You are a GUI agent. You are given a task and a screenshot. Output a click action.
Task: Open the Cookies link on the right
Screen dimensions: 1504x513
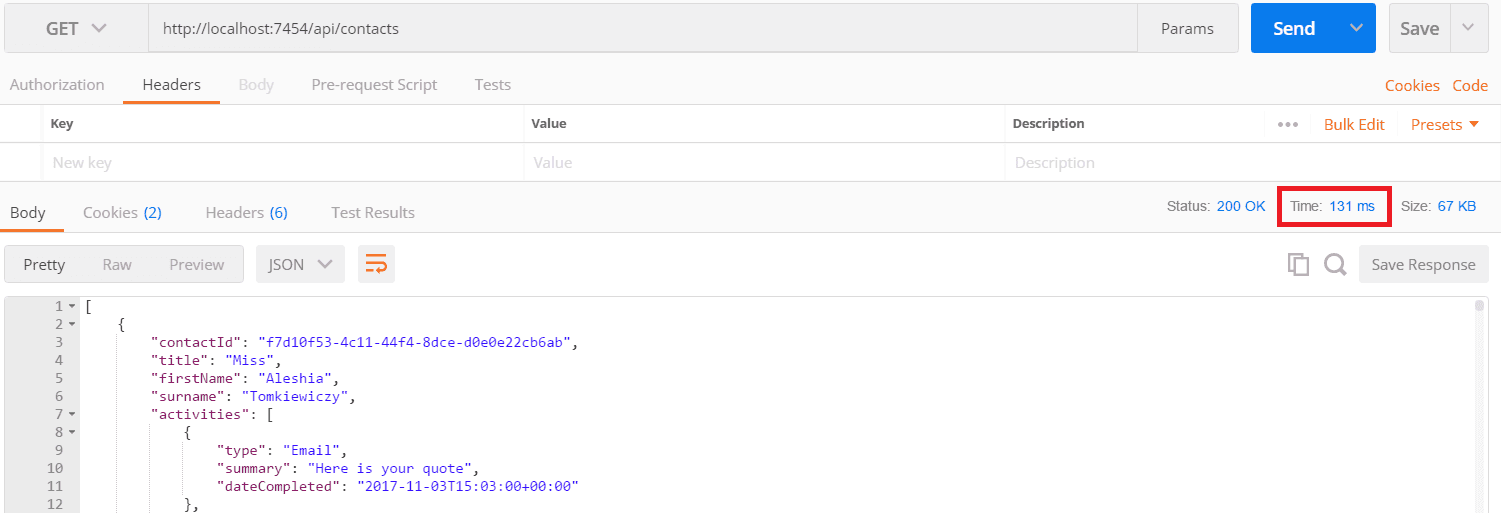(x=1412, y=86)
